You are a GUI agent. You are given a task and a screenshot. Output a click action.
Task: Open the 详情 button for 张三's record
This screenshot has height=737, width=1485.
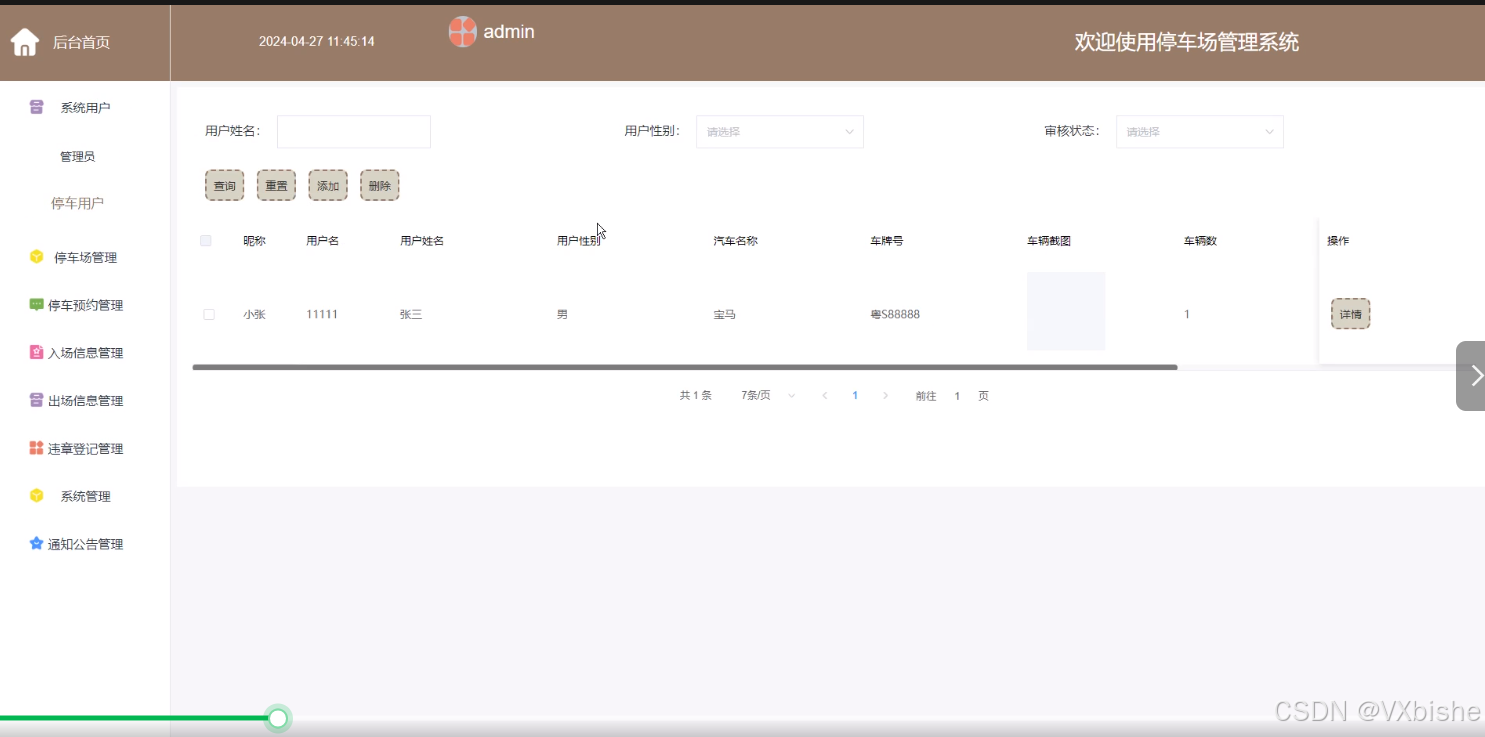[1350, 313]
